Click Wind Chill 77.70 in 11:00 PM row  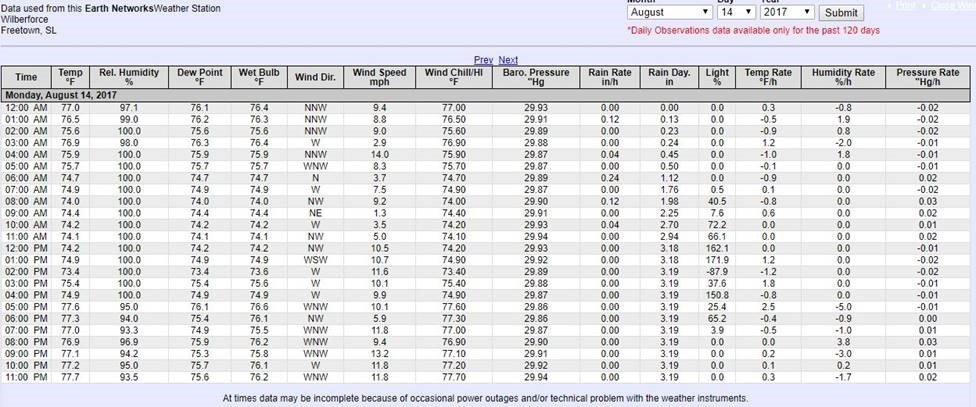pos(454,377)
